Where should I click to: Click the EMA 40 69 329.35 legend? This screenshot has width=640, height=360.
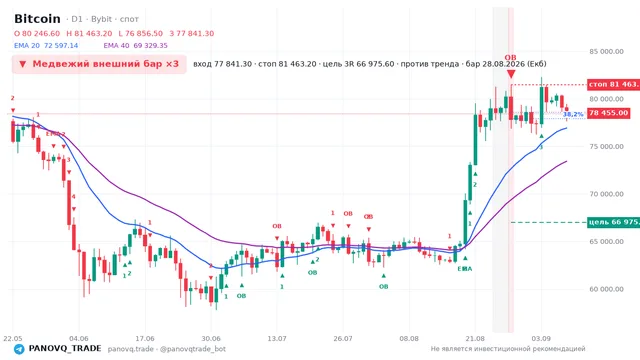(136, 46)
